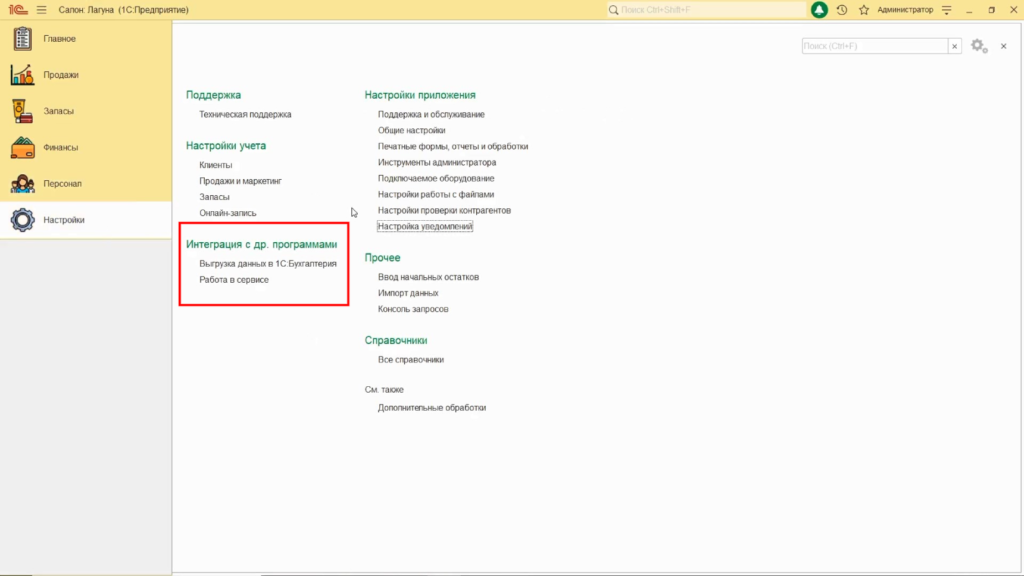Viewport: 1024px width, 576px height.
Task: Close the settings panel with X
Action: point(1004,46)
